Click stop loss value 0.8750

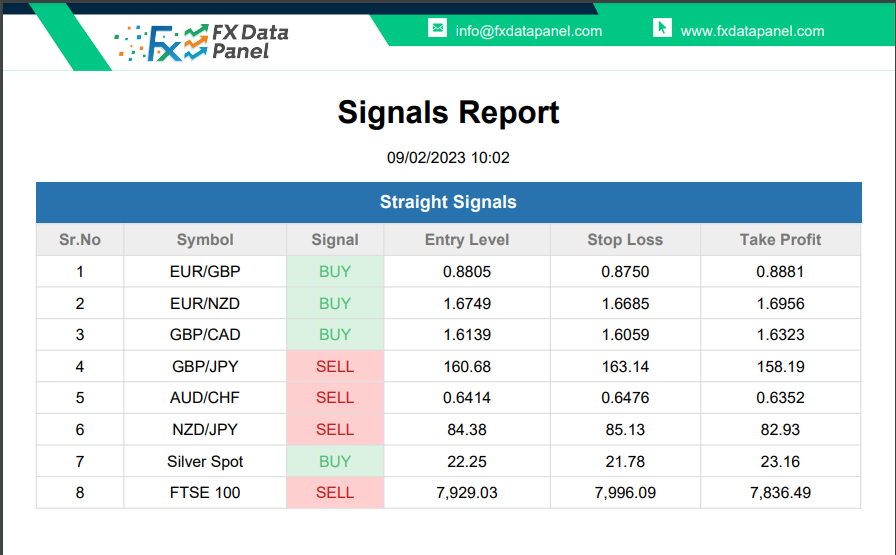click(625, 271)
